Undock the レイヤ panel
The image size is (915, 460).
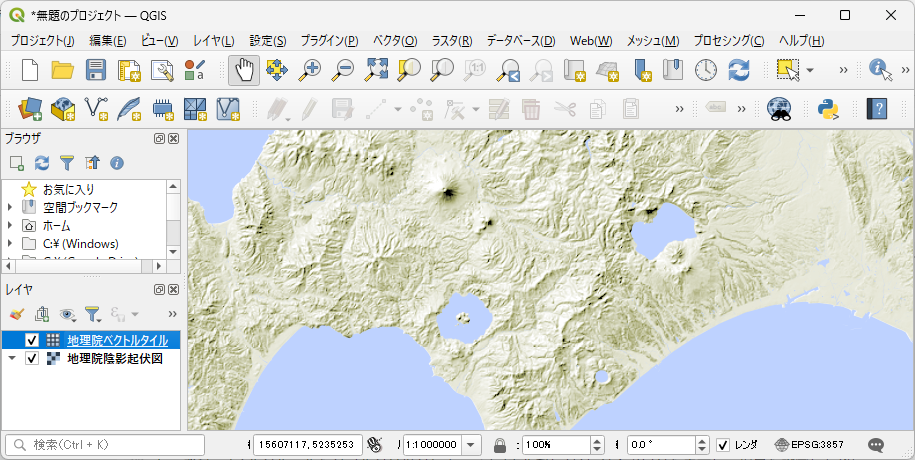pos(159,290)
